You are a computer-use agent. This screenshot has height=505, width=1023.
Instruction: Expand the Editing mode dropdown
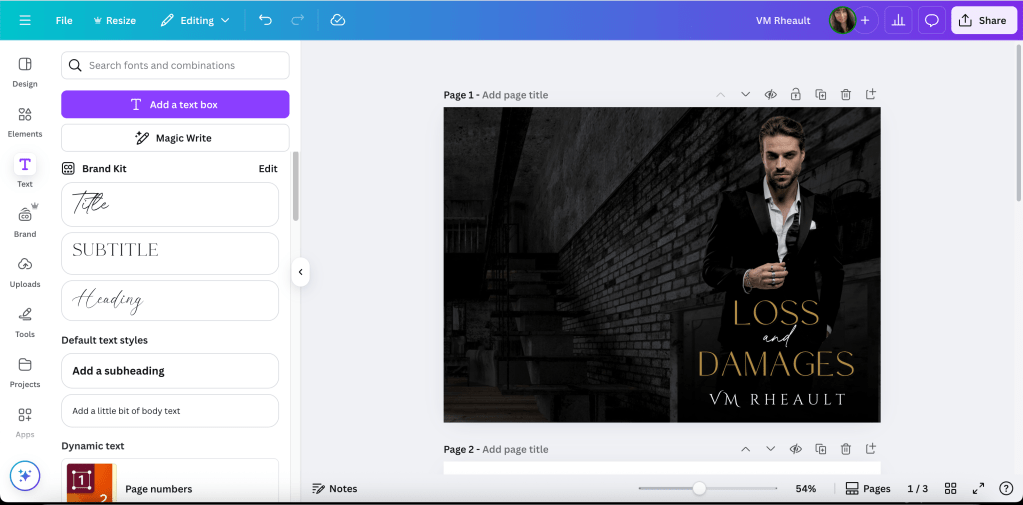point(195,20)
